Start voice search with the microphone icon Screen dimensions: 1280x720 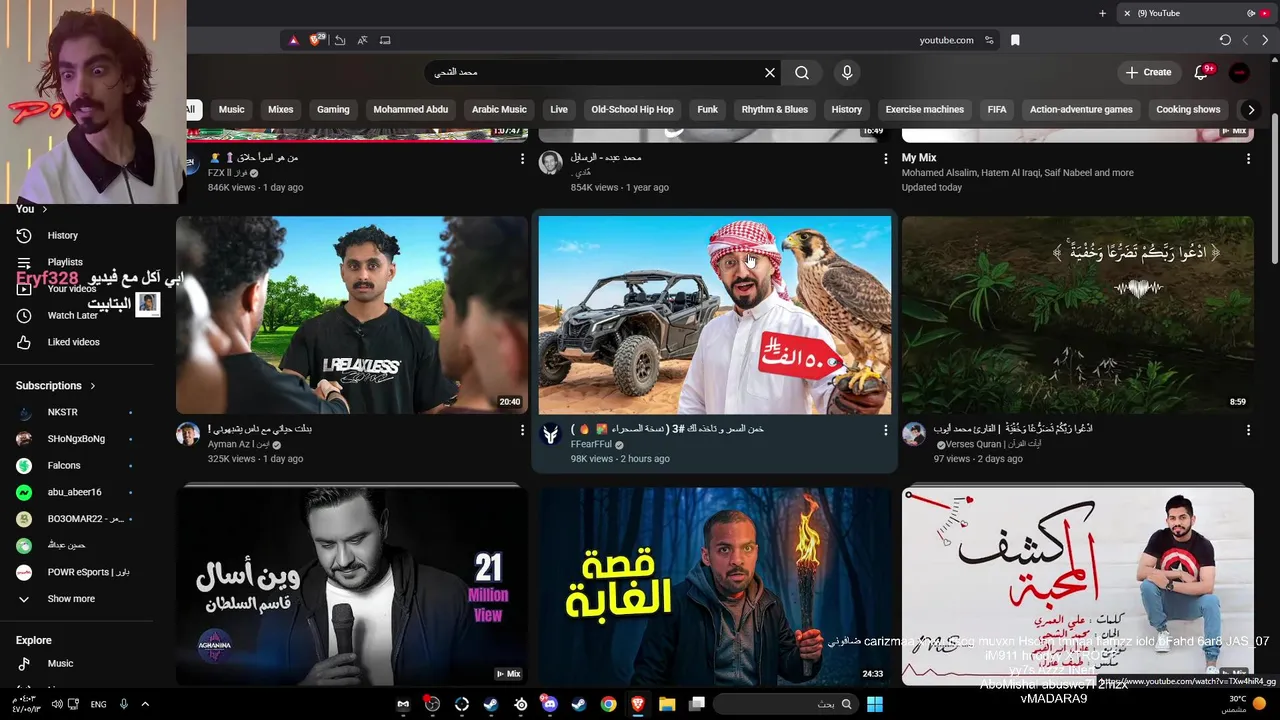[x=847, y=72]
